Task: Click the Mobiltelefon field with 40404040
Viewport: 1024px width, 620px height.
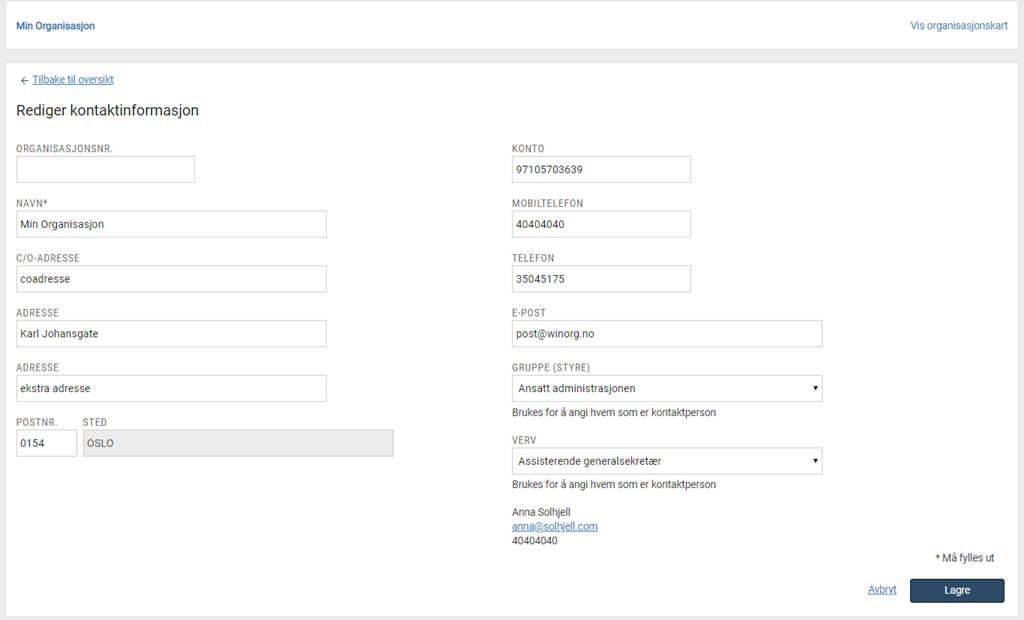Action: [x=601, y=224]
